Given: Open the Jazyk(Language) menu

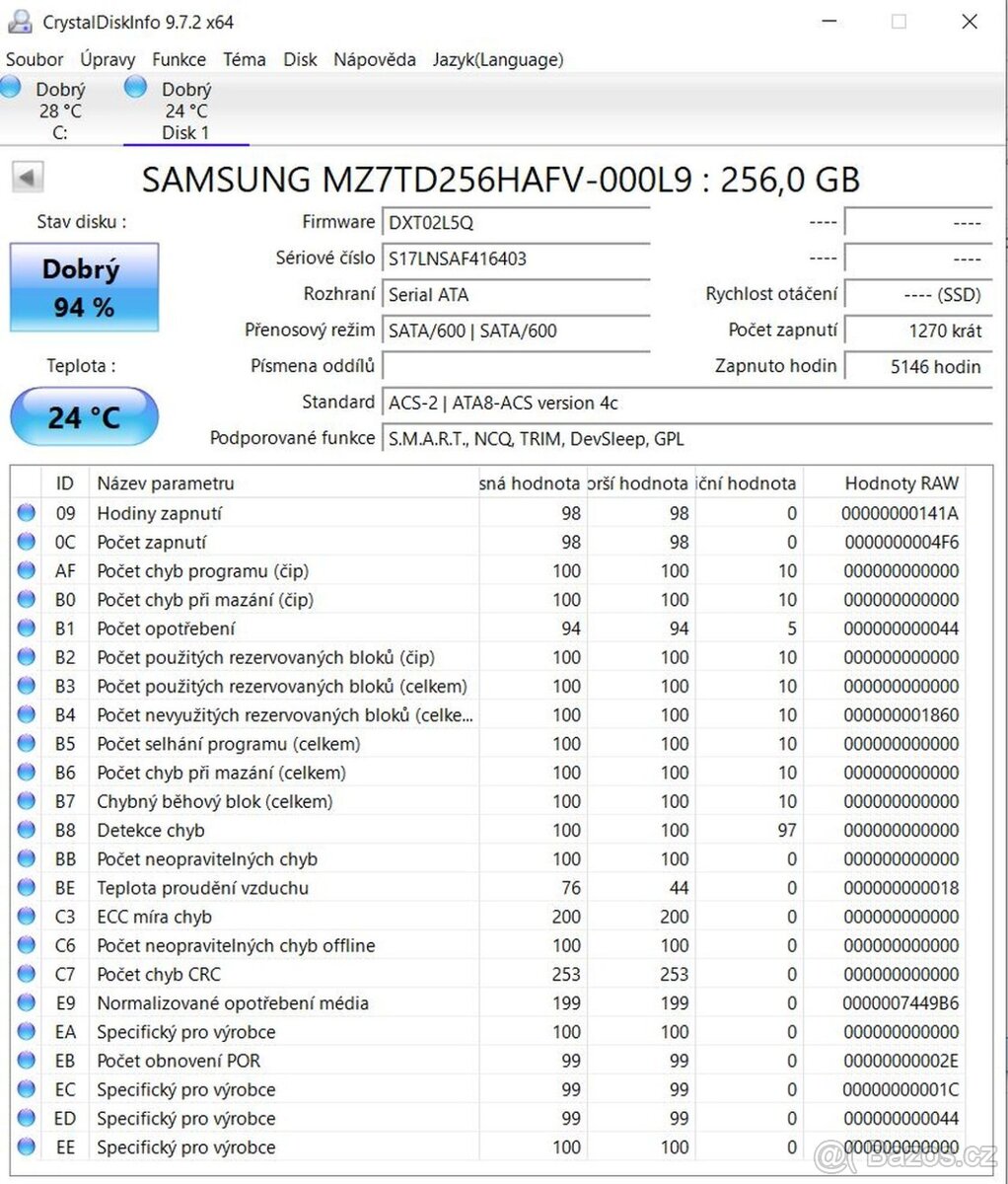Looking at the screenshot, I should point(497,59).
